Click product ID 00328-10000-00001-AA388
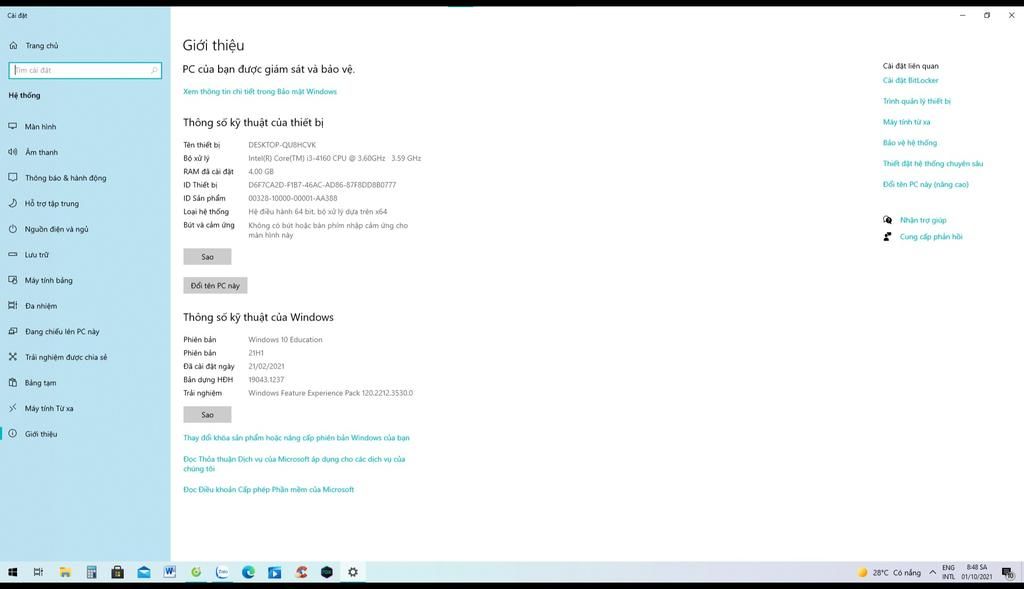 pos(293,199)
